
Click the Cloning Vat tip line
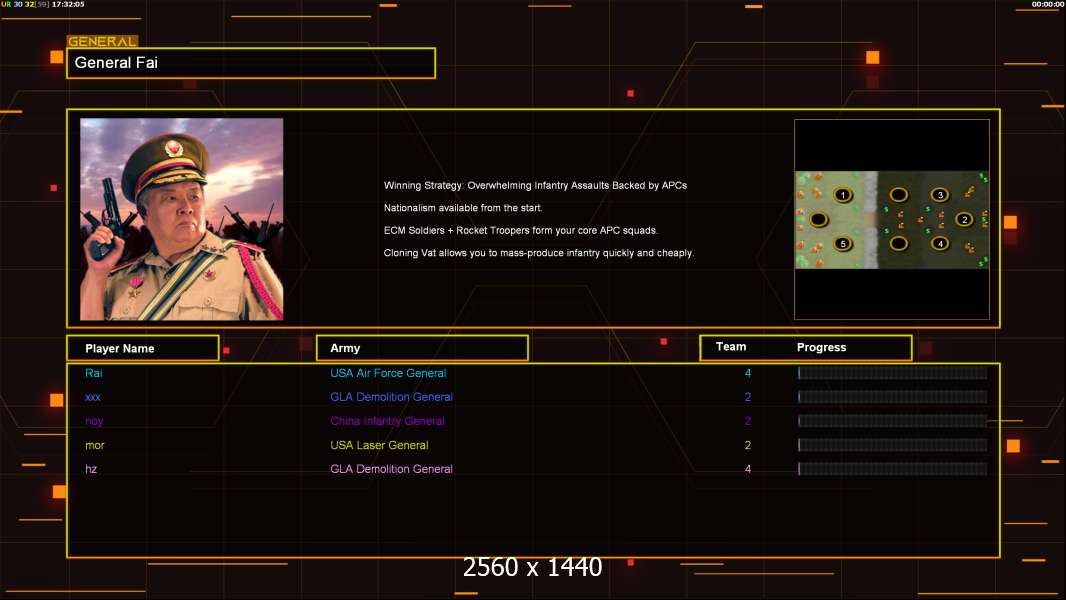click(538, 253)
